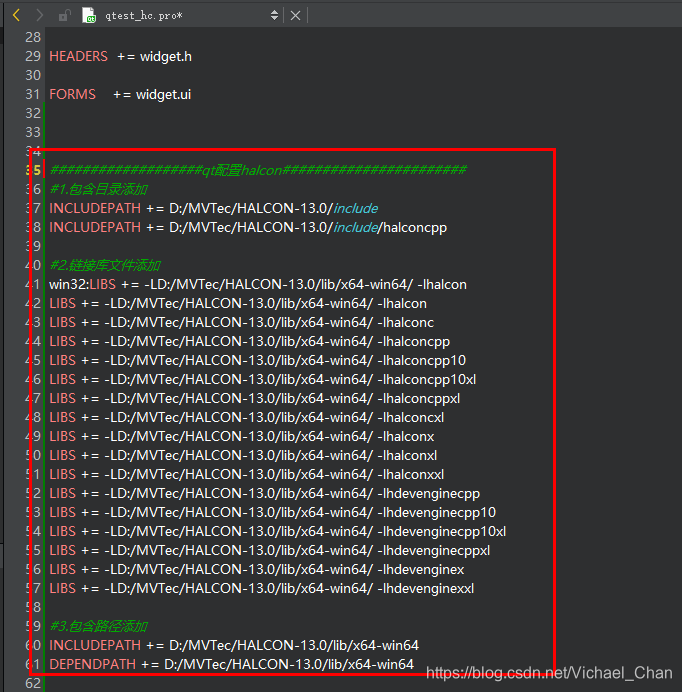Click the win32:LIBS -lhalcon line
This screenshot has height=692, width=682.
click(x=258, y=284)
